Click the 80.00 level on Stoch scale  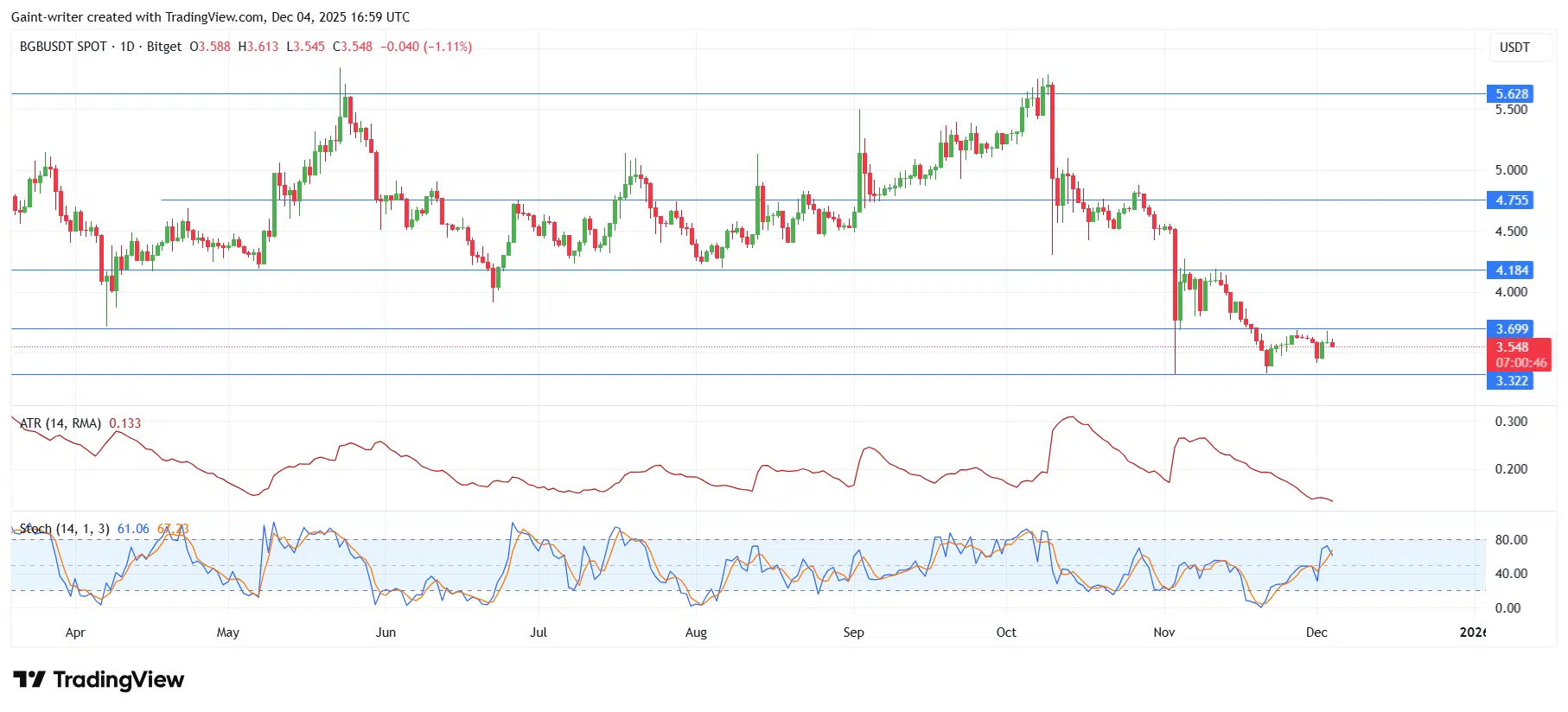(x=1511, y=540)
